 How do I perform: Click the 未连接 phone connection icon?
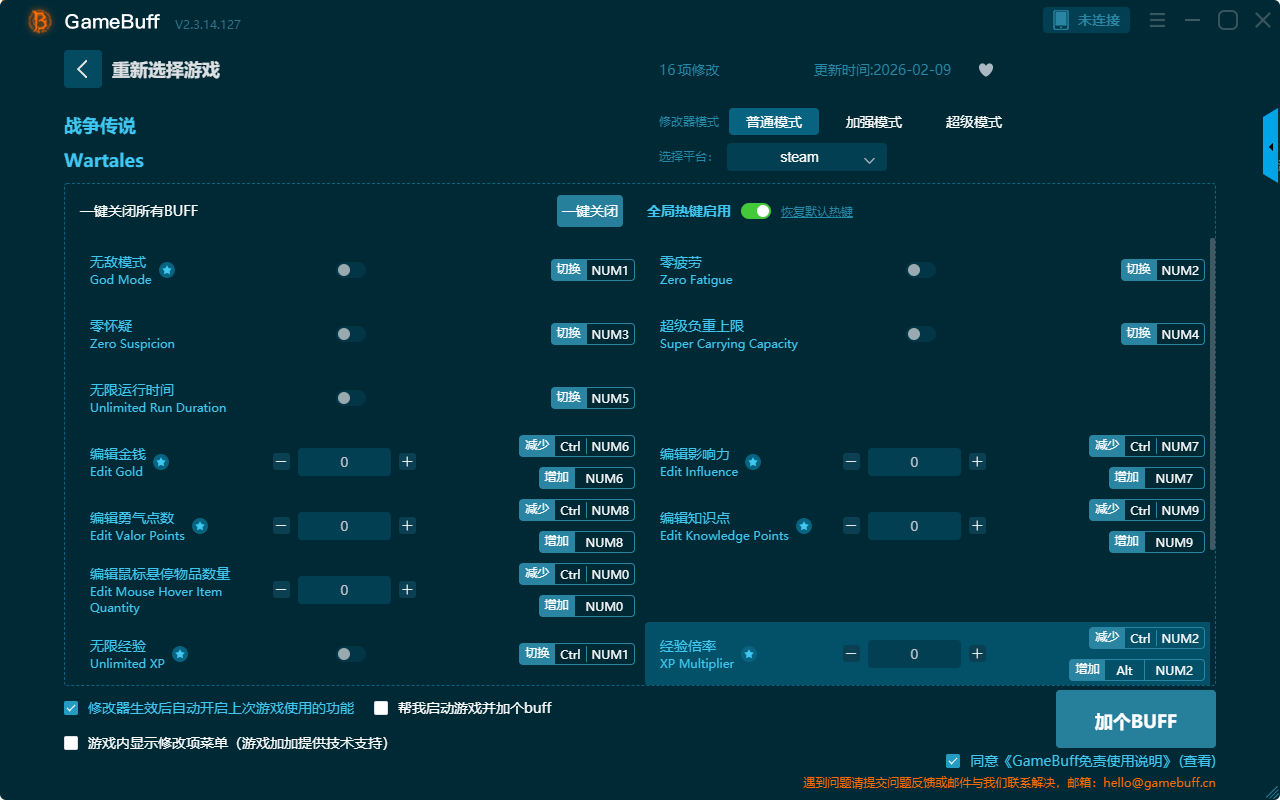pyautogui.click(x=1060, y=20)
